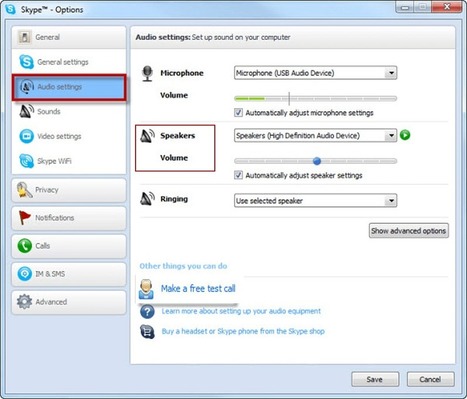Click the green Calls phone icon
Image resolution: width=467 pixels, height=399 pixels.
coord(24,246)
